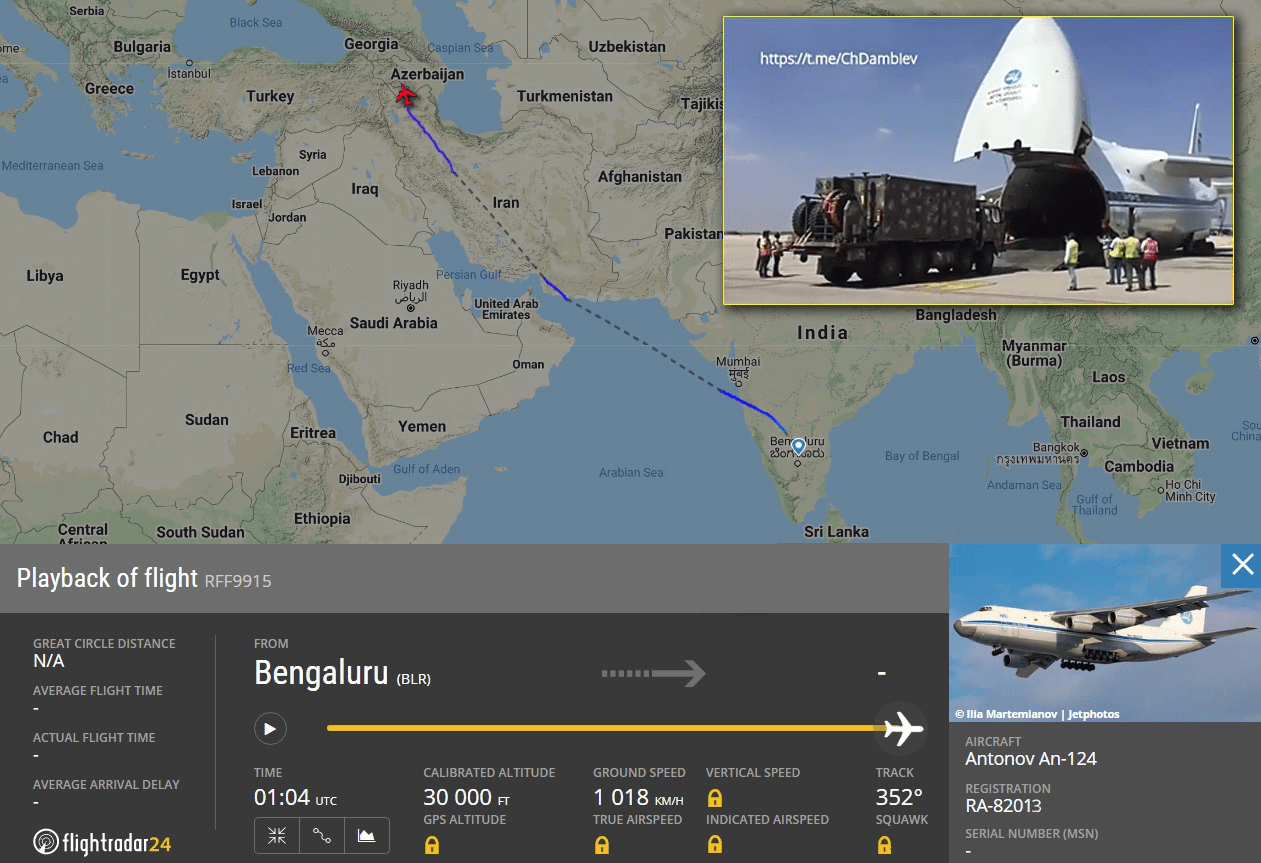This screenshot has height=863, width=1261.
Task: Click the airplane handle on the playback timeline
Action: pos(901,729)
